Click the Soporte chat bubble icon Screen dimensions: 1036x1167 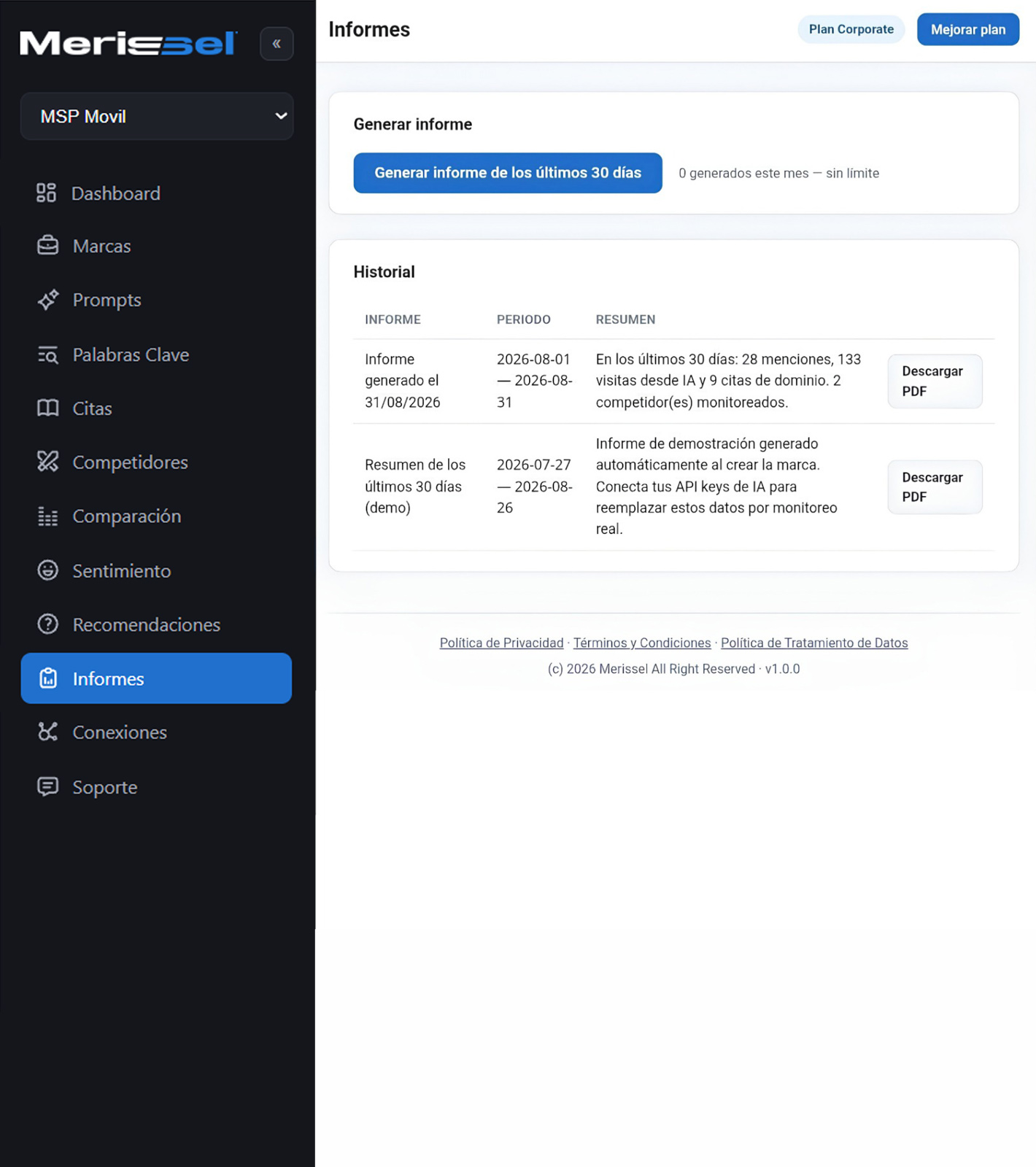[x=48, y=787]
